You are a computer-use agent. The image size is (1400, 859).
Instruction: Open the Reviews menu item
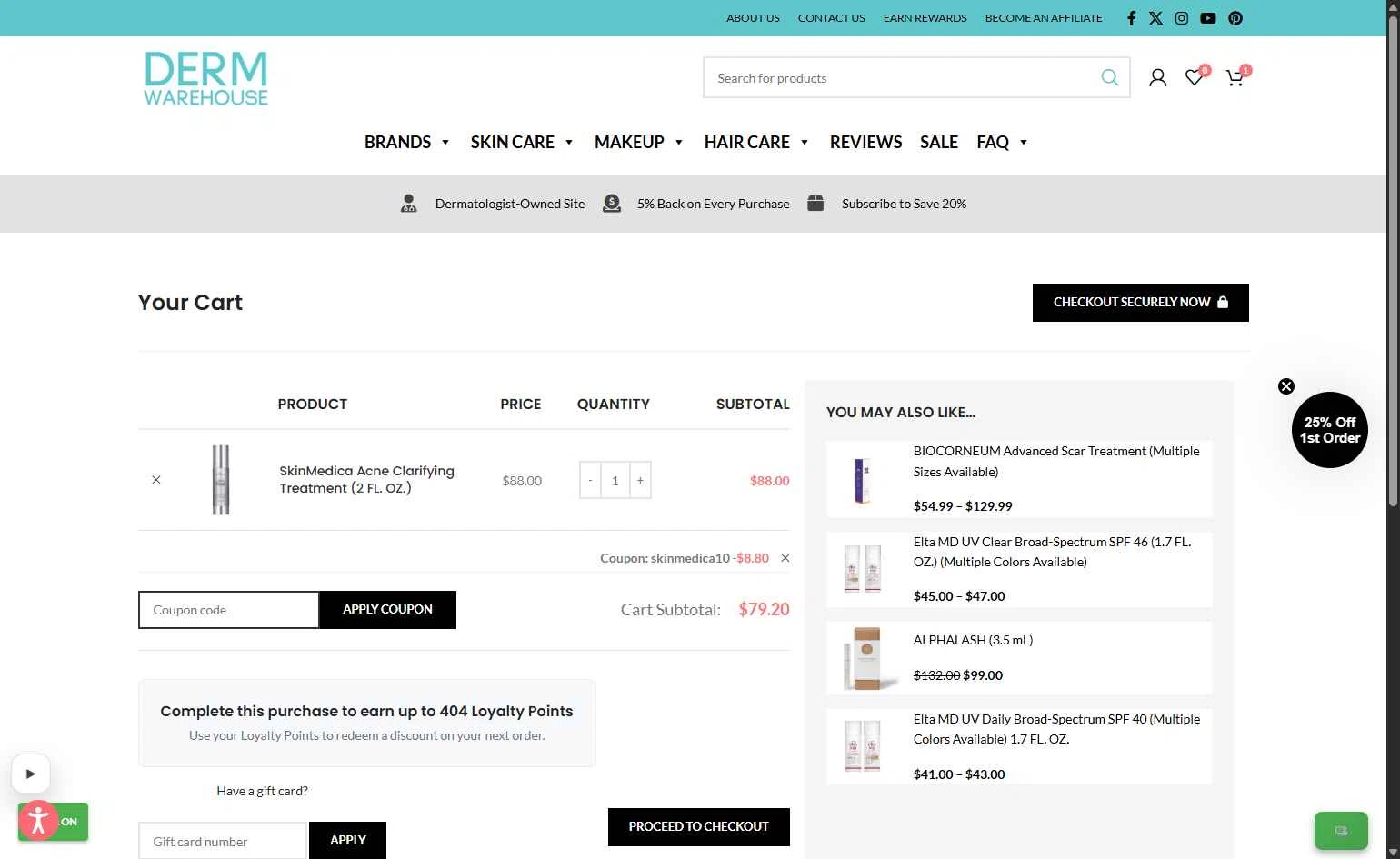[865, 142]
